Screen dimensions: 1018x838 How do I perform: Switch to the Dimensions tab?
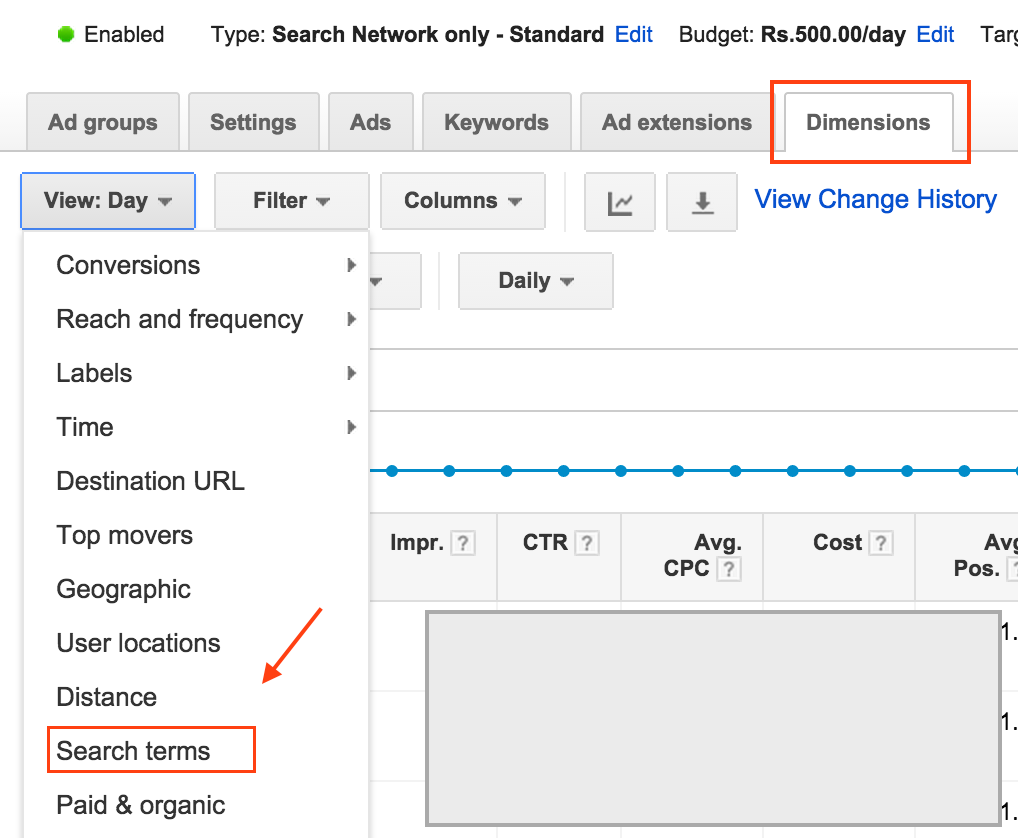tap(868, 122)
